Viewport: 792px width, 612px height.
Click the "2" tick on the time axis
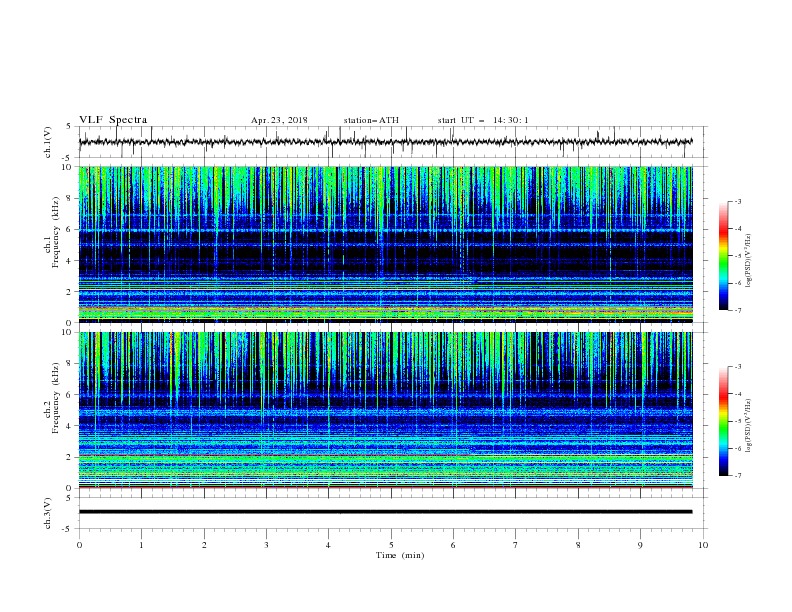pyautogui.click(x=204, y=545)
